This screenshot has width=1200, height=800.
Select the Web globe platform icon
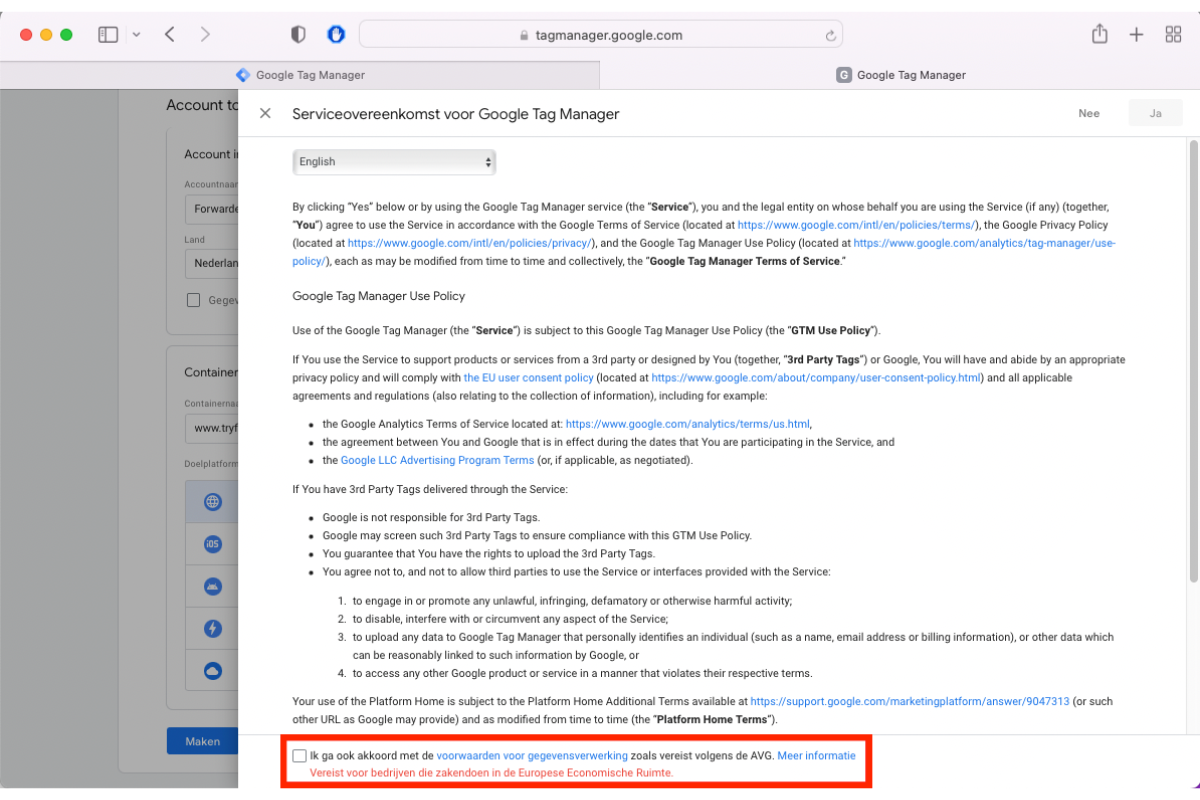click(x=213, y=502)
